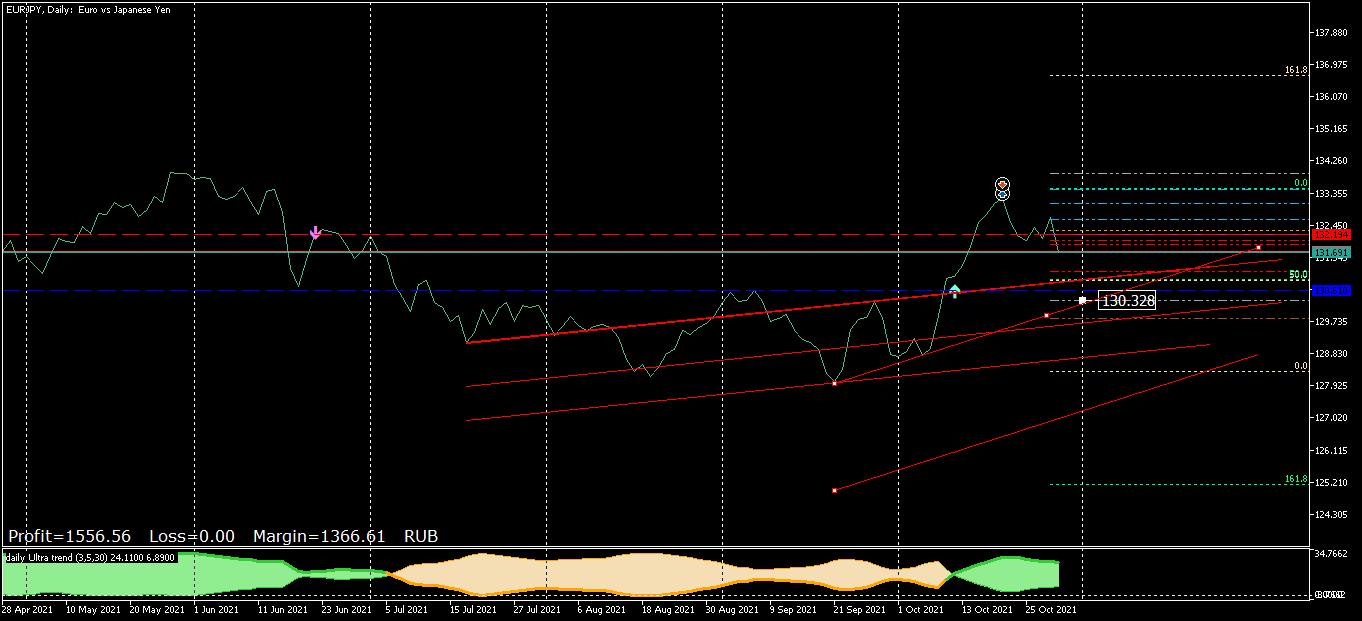Click the Loss=0.00 text
Screen dimensions: 1362x621
pos(191,537)
